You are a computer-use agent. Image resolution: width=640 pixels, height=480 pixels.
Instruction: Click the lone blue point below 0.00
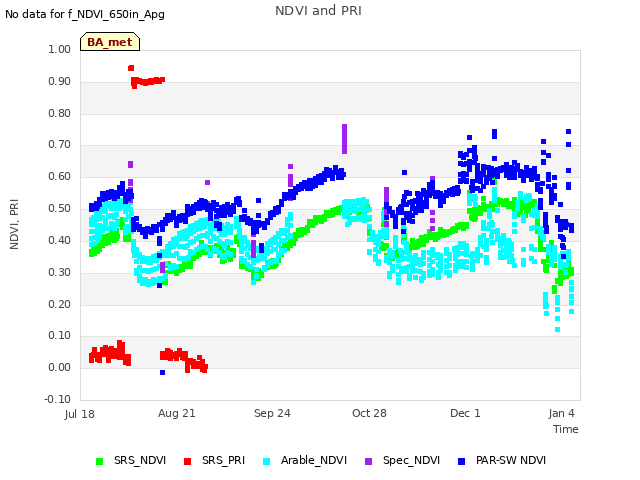162,372
